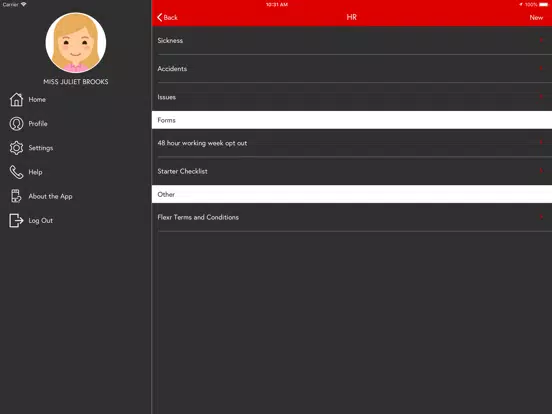Select Help in the sidebar
The width and height of the screenshot is (552, 414).
(35, 172)
